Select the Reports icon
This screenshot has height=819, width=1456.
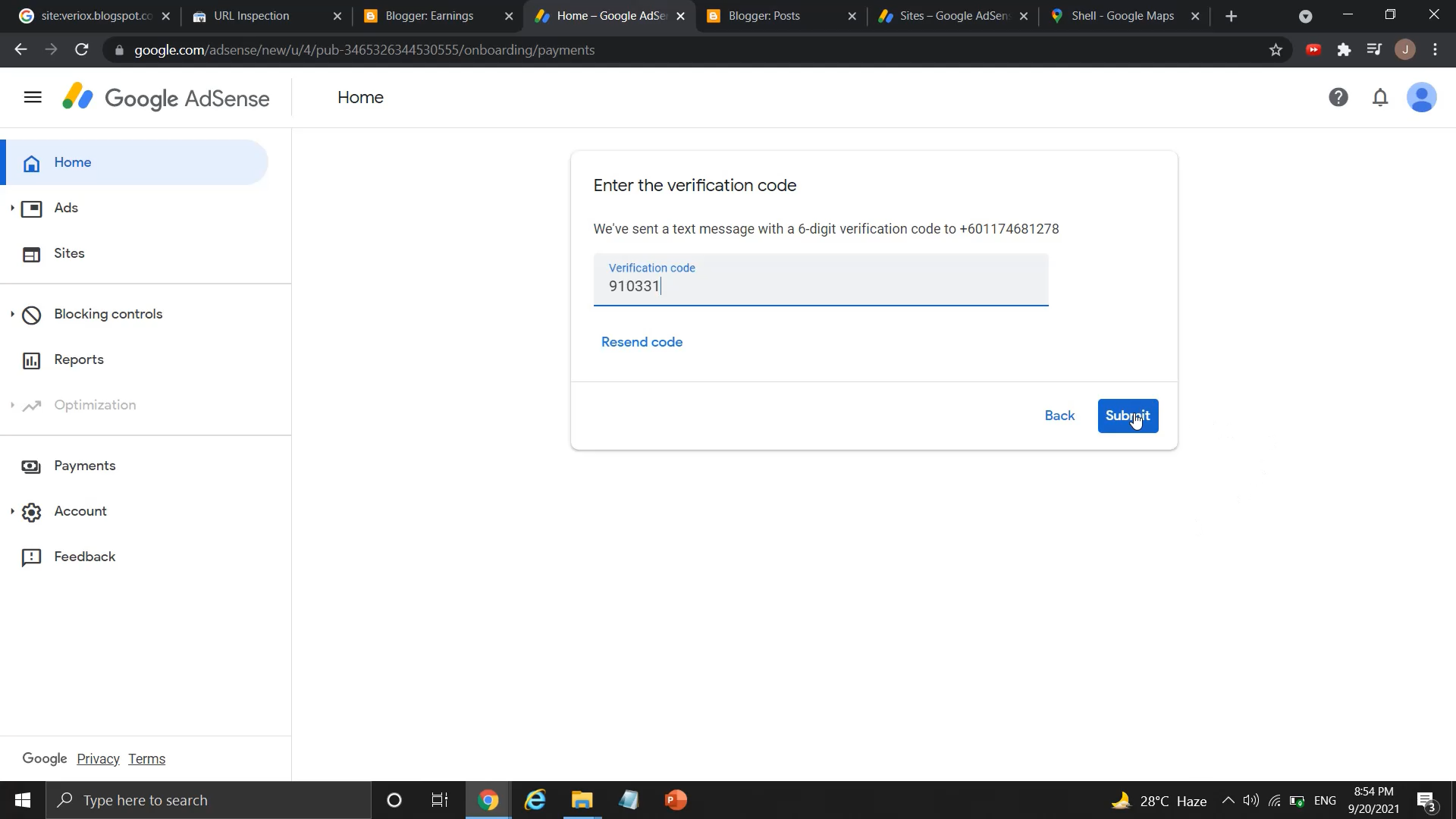coord(31,359)
